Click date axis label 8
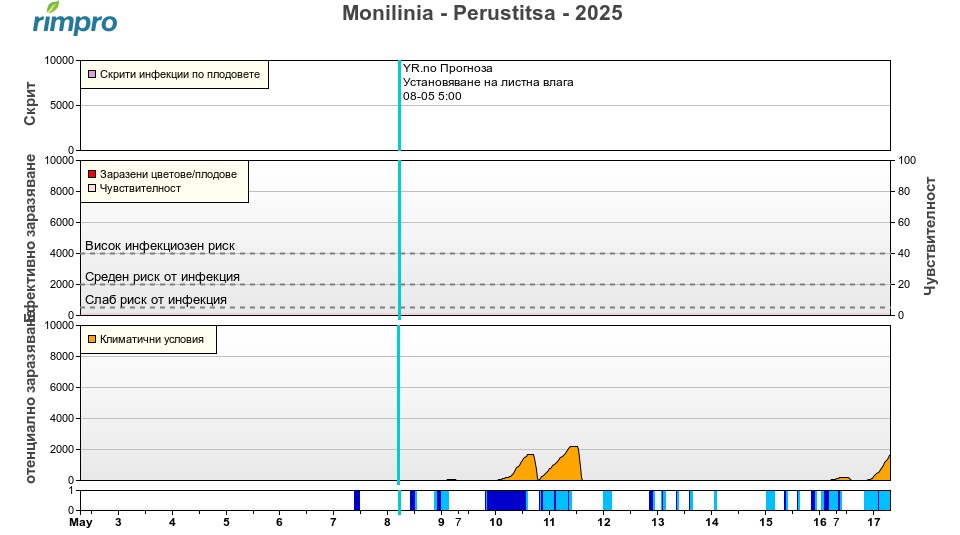 pos(387,522)
